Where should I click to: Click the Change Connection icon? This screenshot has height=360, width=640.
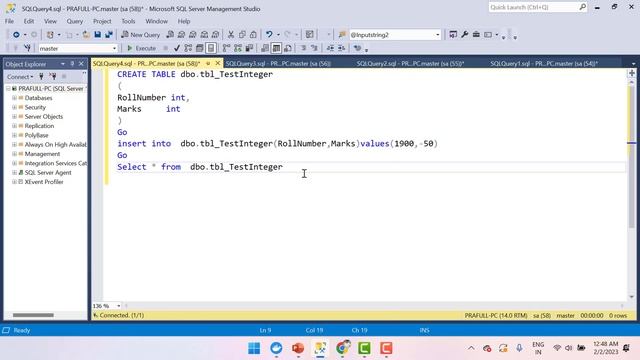[27, 48]
